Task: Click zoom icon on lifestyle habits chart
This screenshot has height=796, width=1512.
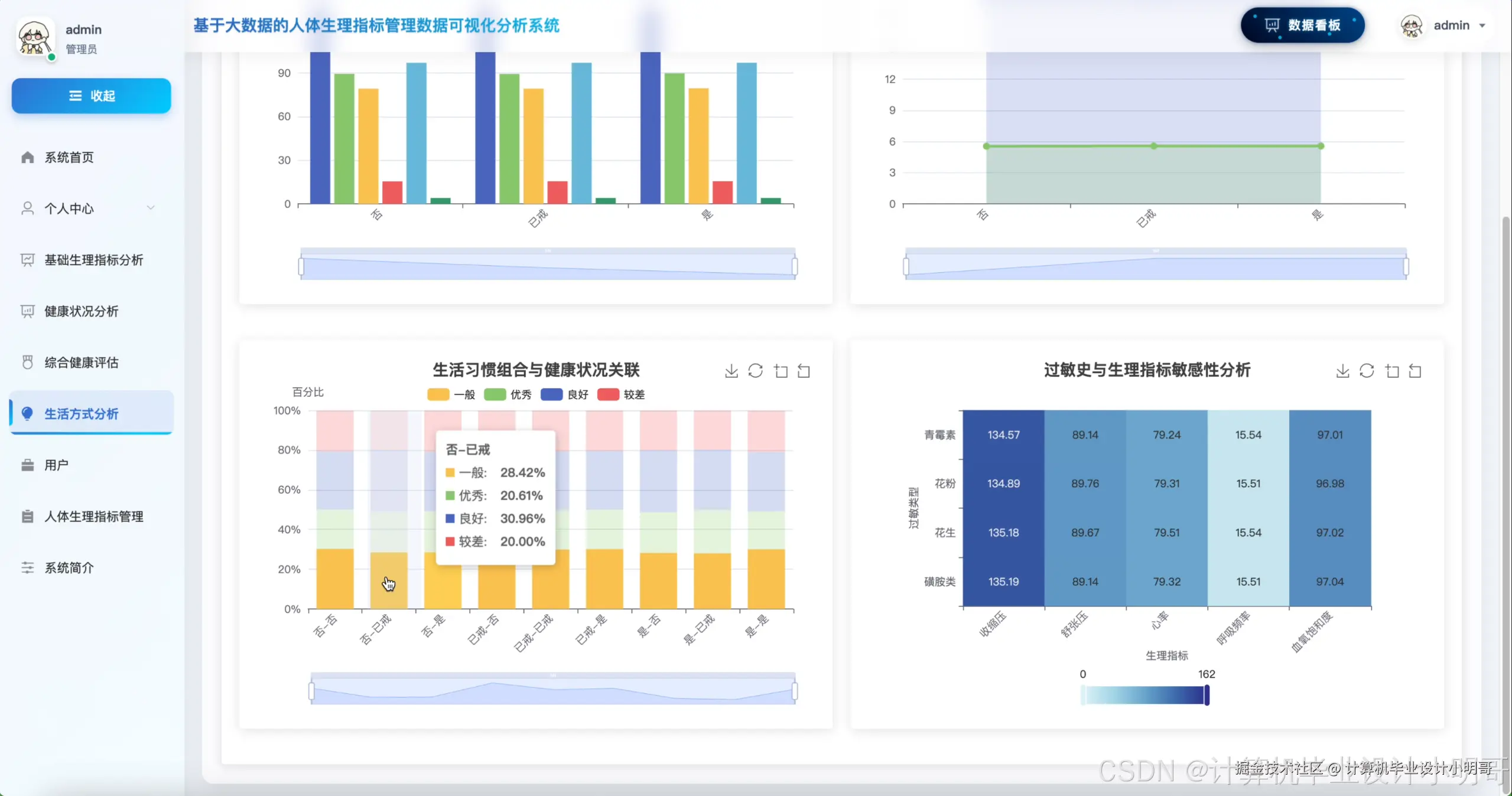Action: (781, 371)
